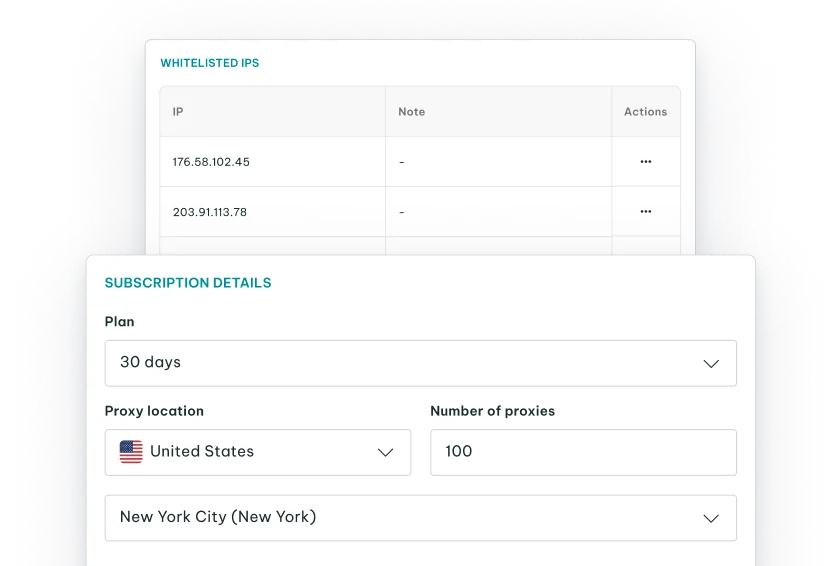Open the New York City location dropdown
Screen dimensions: 830x566
[x=420, y=518]
